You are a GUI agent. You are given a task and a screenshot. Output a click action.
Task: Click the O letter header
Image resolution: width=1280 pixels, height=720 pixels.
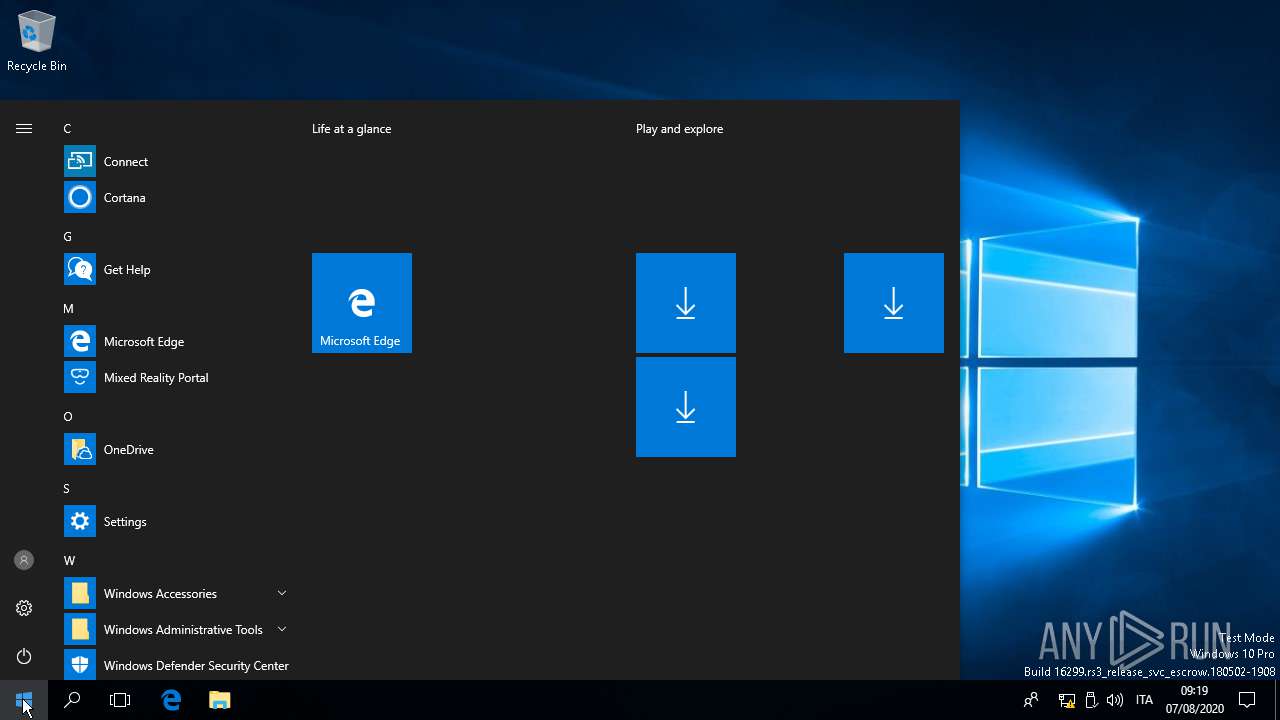click(68, 417)
